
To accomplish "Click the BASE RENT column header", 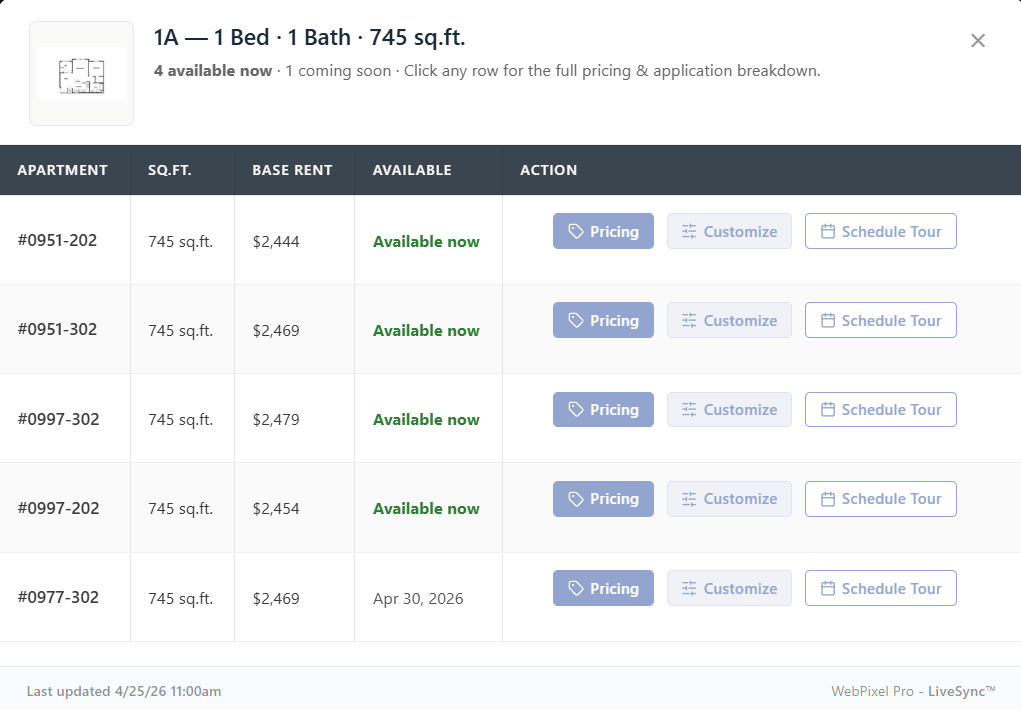I will [x=290, y=170].
